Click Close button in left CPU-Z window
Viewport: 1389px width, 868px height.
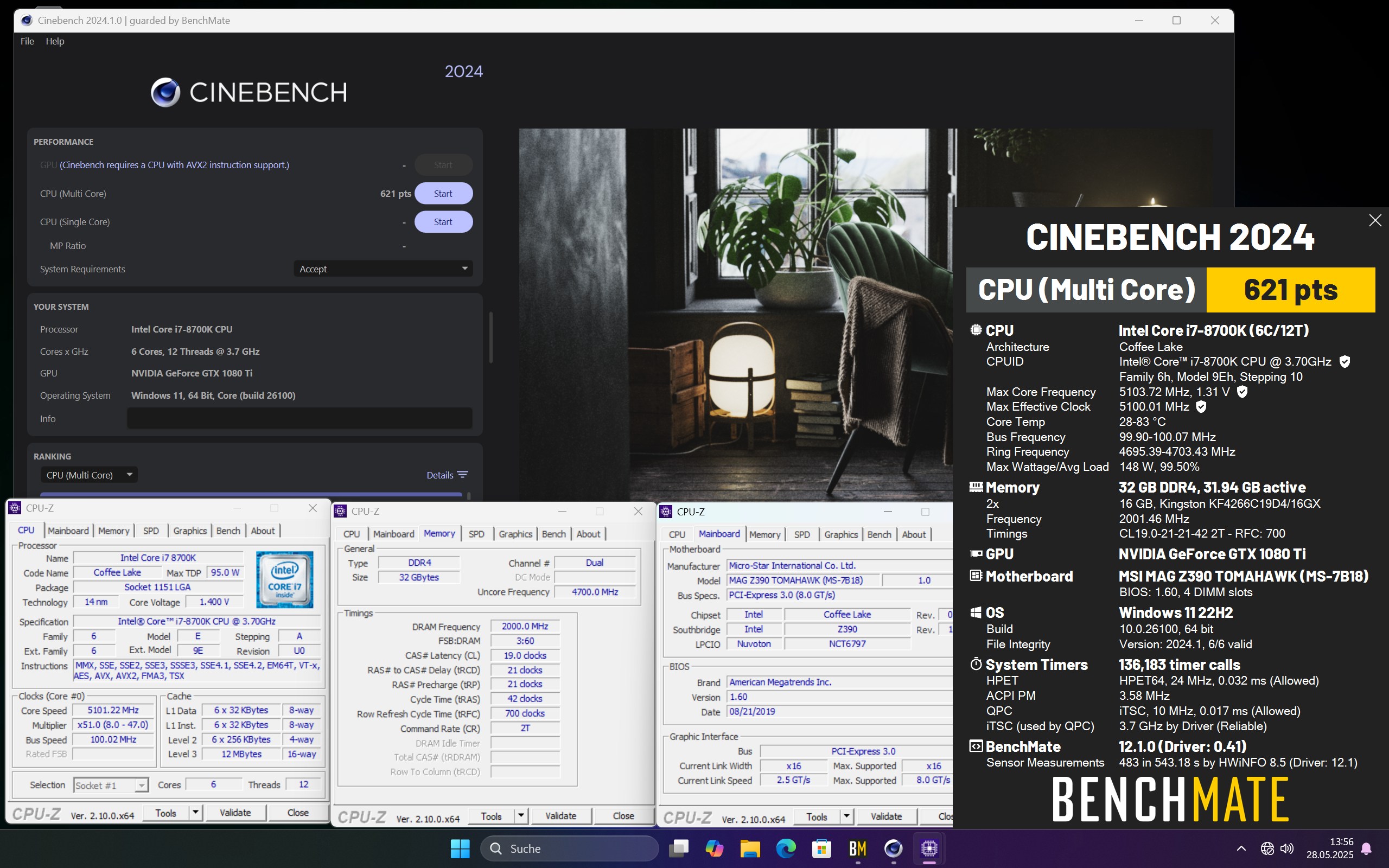[298, 812]
